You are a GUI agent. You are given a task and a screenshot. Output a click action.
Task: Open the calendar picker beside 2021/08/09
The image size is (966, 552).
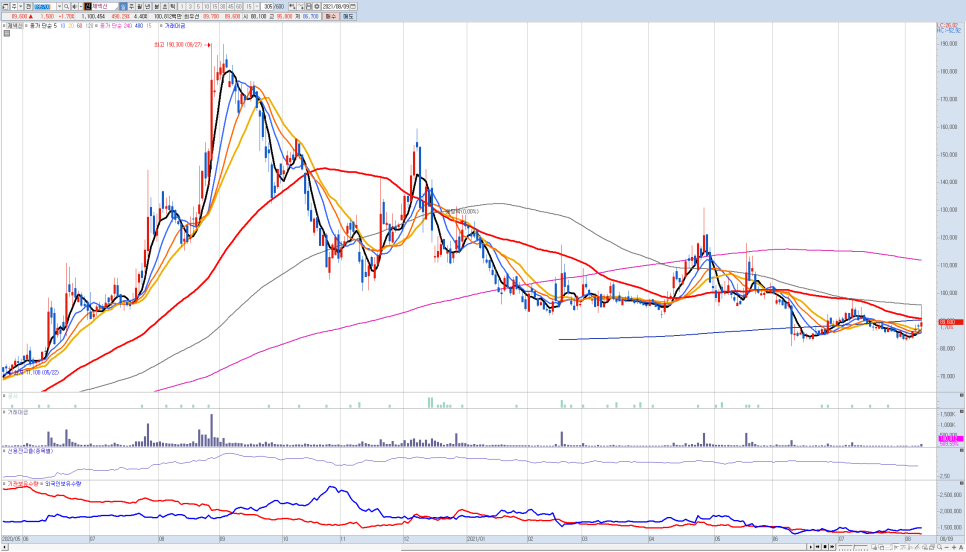point(352,6)
